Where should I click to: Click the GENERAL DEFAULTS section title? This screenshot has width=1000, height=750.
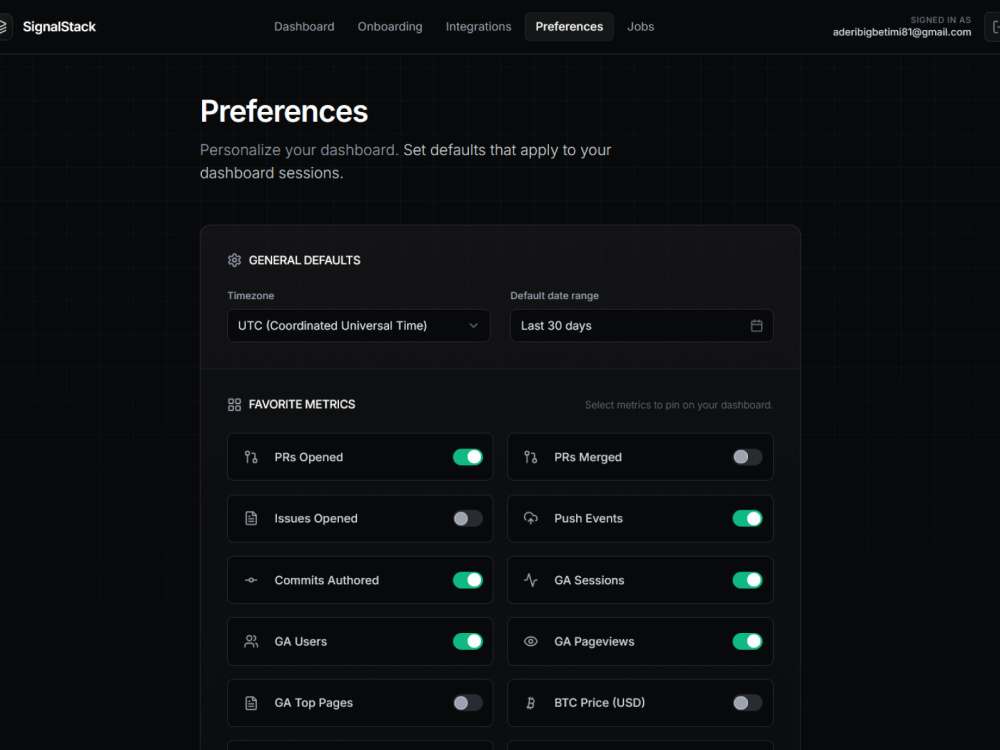tap(304, 260)
